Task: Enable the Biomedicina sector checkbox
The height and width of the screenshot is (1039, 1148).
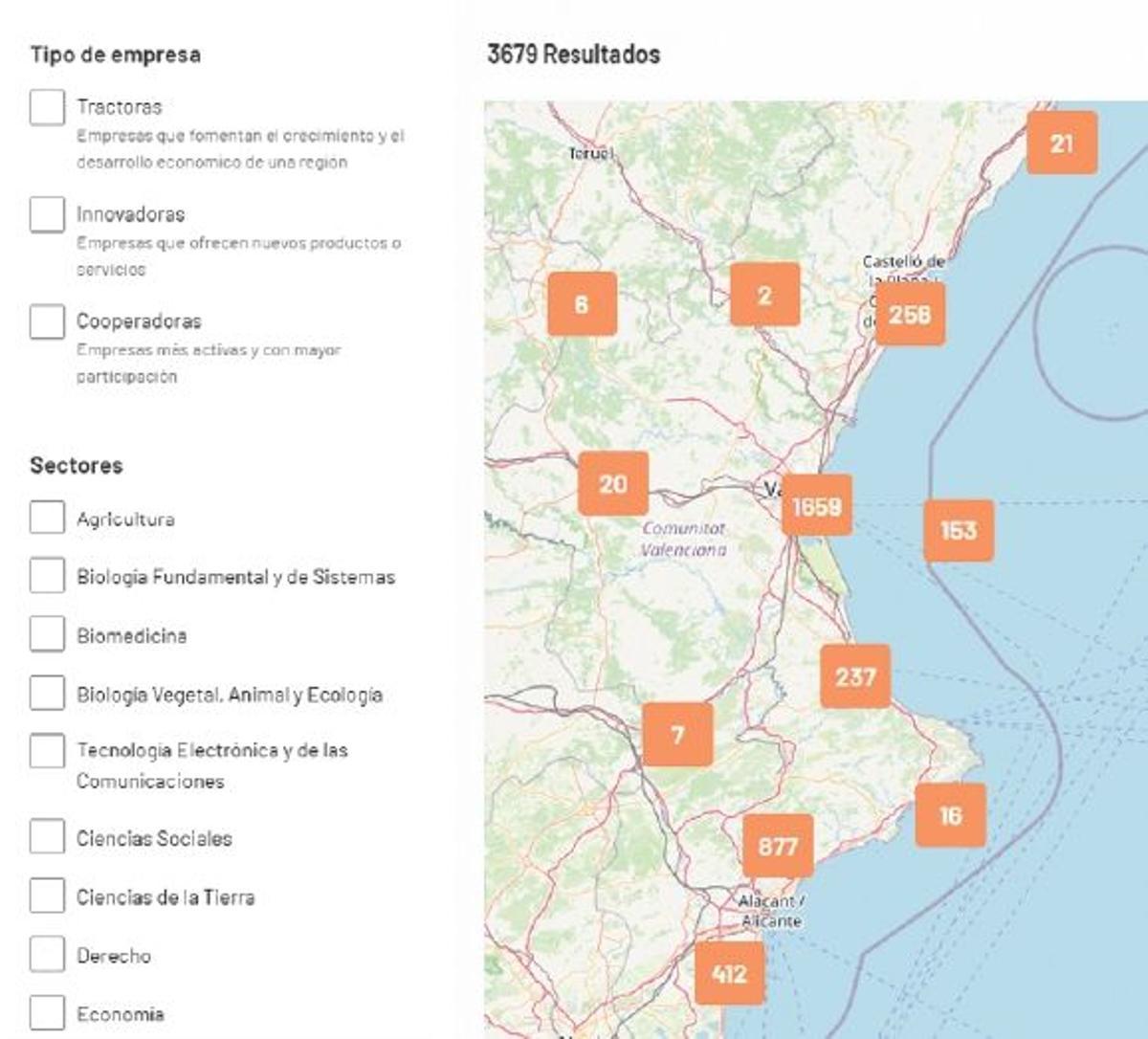Action: [46, 634]
